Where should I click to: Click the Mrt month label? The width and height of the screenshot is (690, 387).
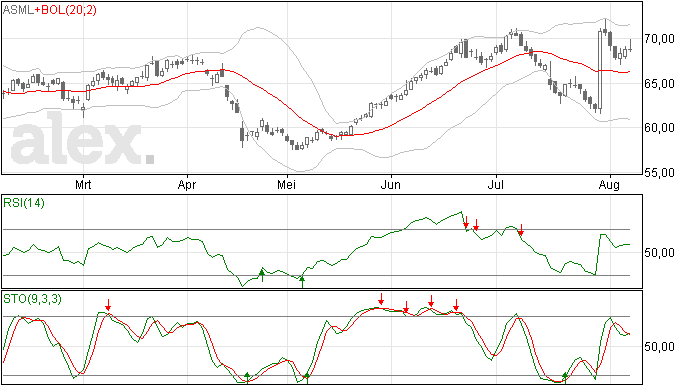(83, 185)
